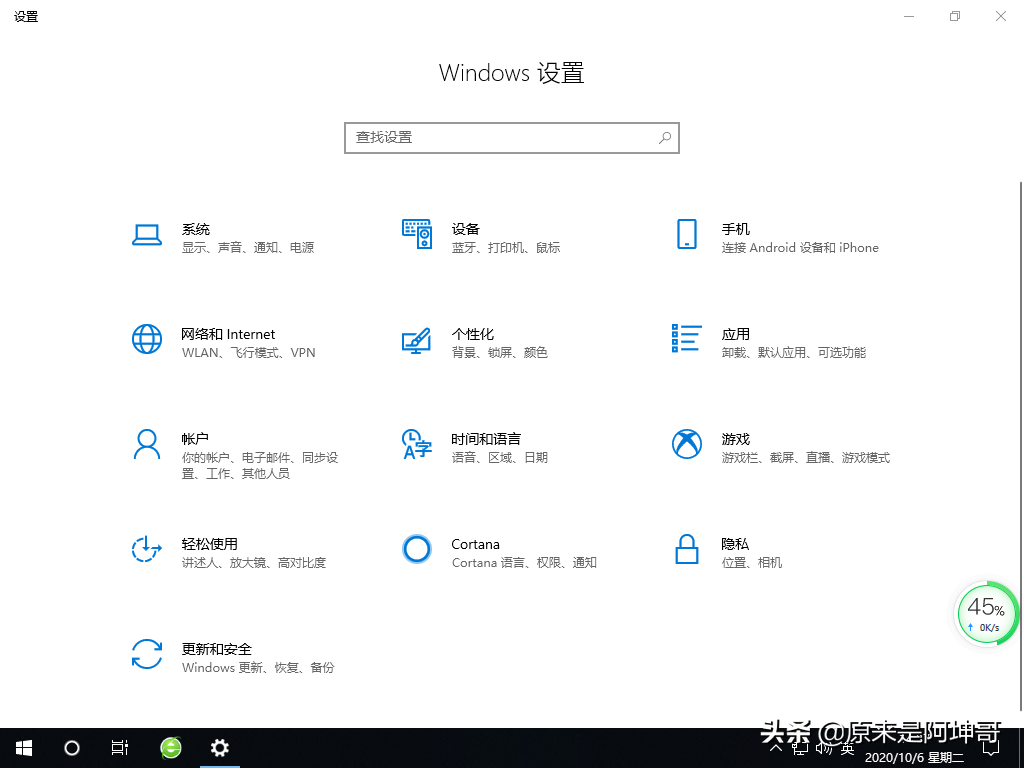Click the text 卸载、默认应用、可选功能
The width and height of the screenshot is (1024, 768).
pyautogui.click(x=793, y=353)
